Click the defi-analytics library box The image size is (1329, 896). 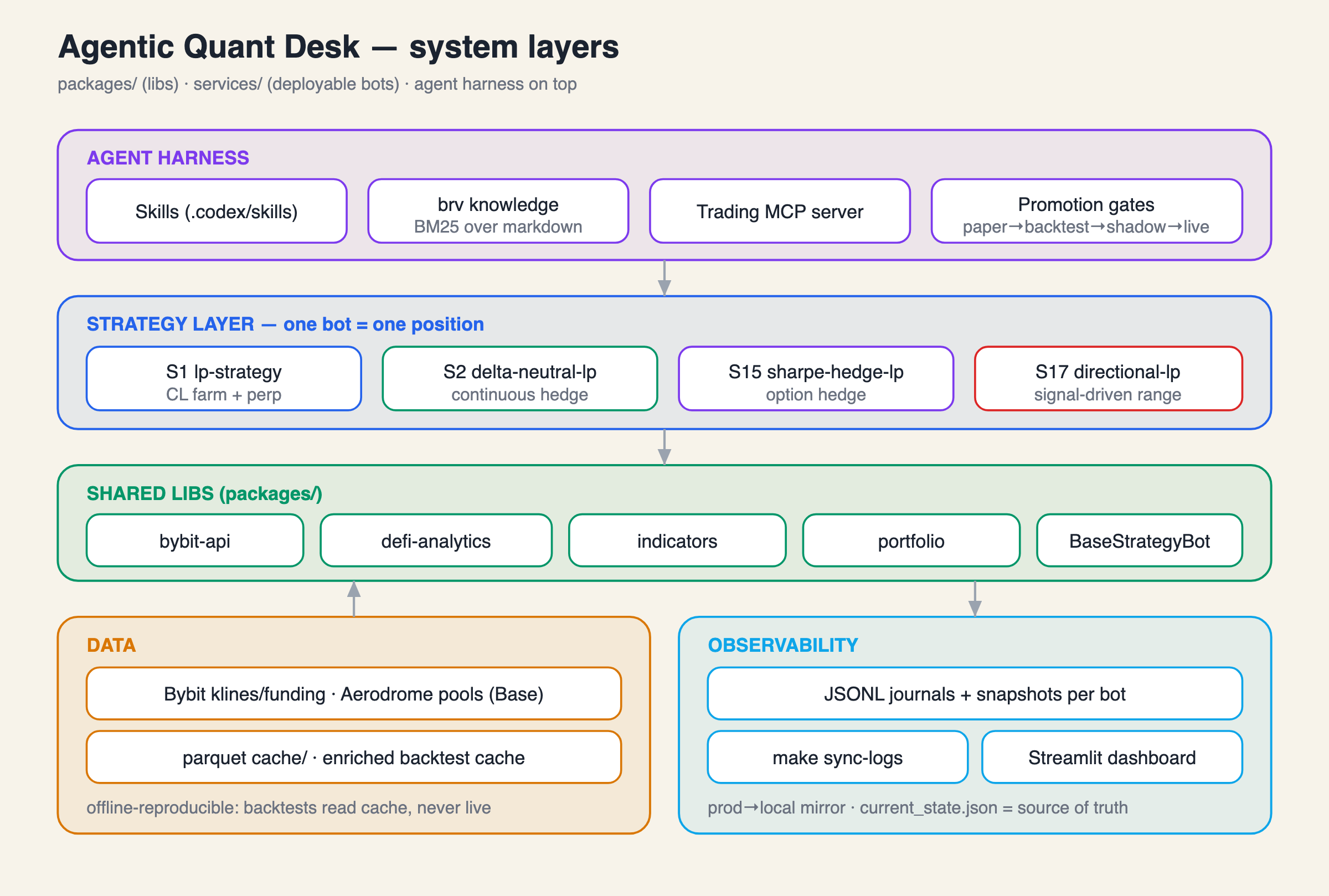(x=436, y=540)
